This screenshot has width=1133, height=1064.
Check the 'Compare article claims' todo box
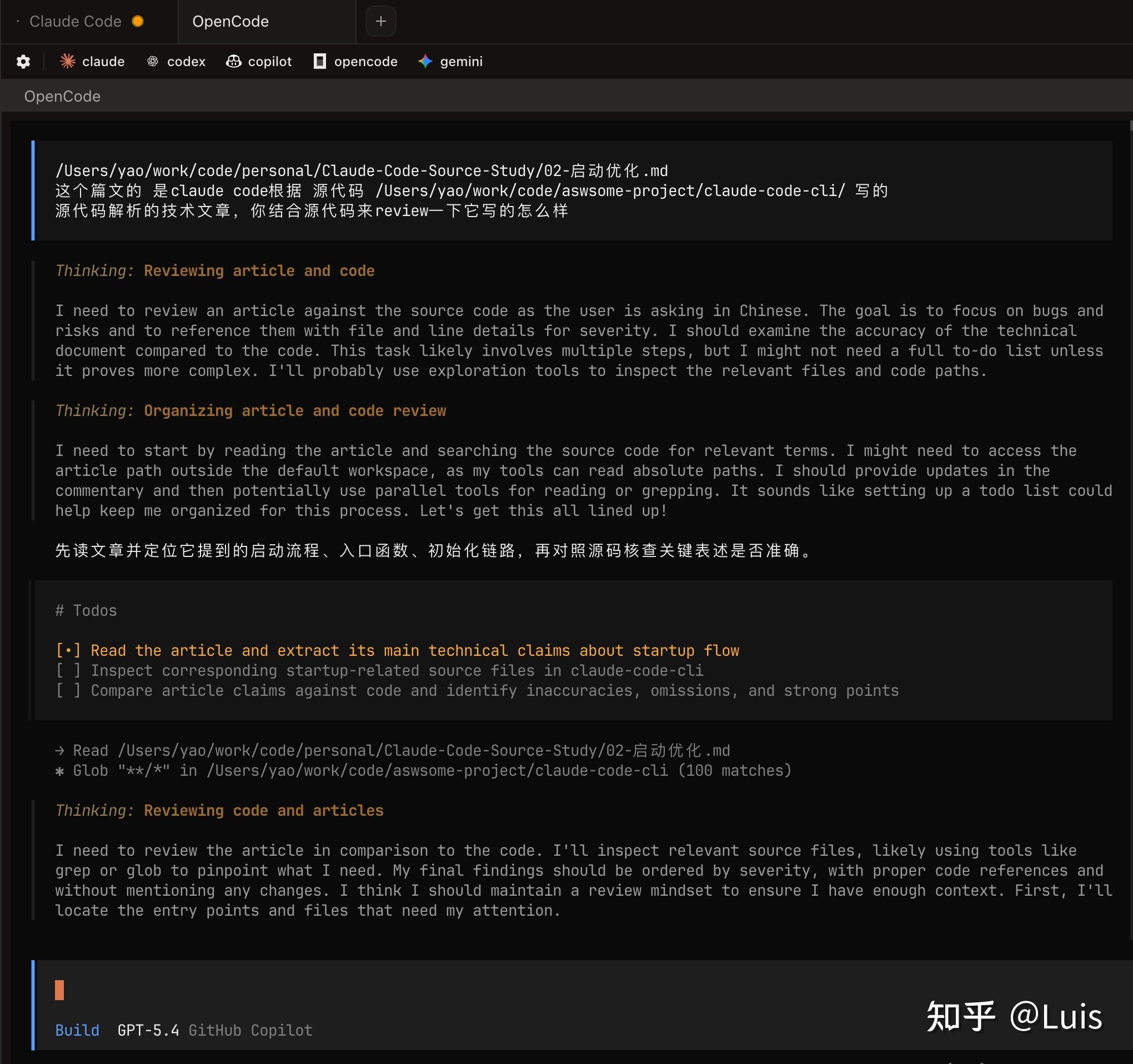(x=68, y=690)
